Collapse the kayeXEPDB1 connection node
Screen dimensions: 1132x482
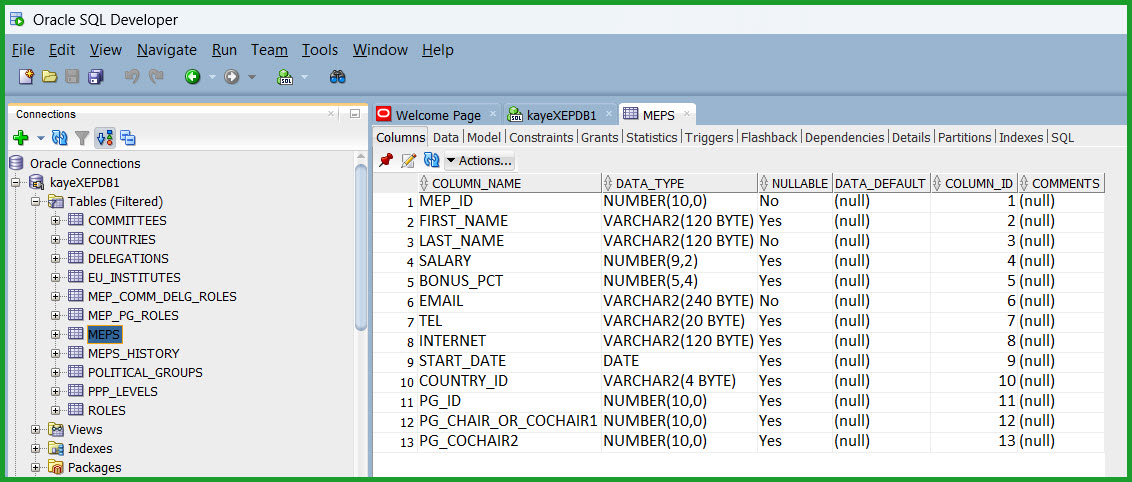tap(17, 183)
